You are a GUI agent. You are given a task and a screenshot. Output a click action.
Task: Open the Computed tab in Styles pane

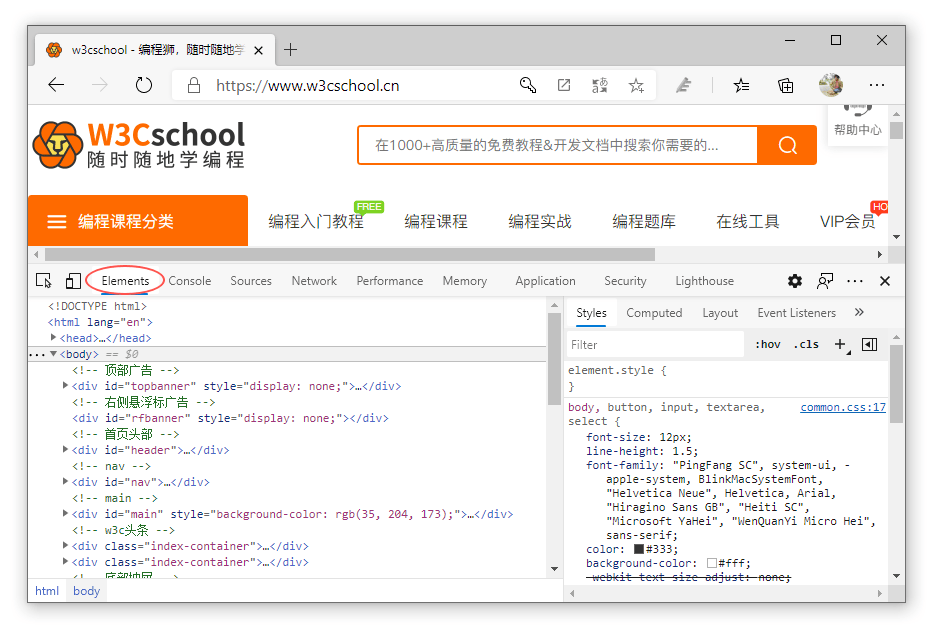coord(653,313)
